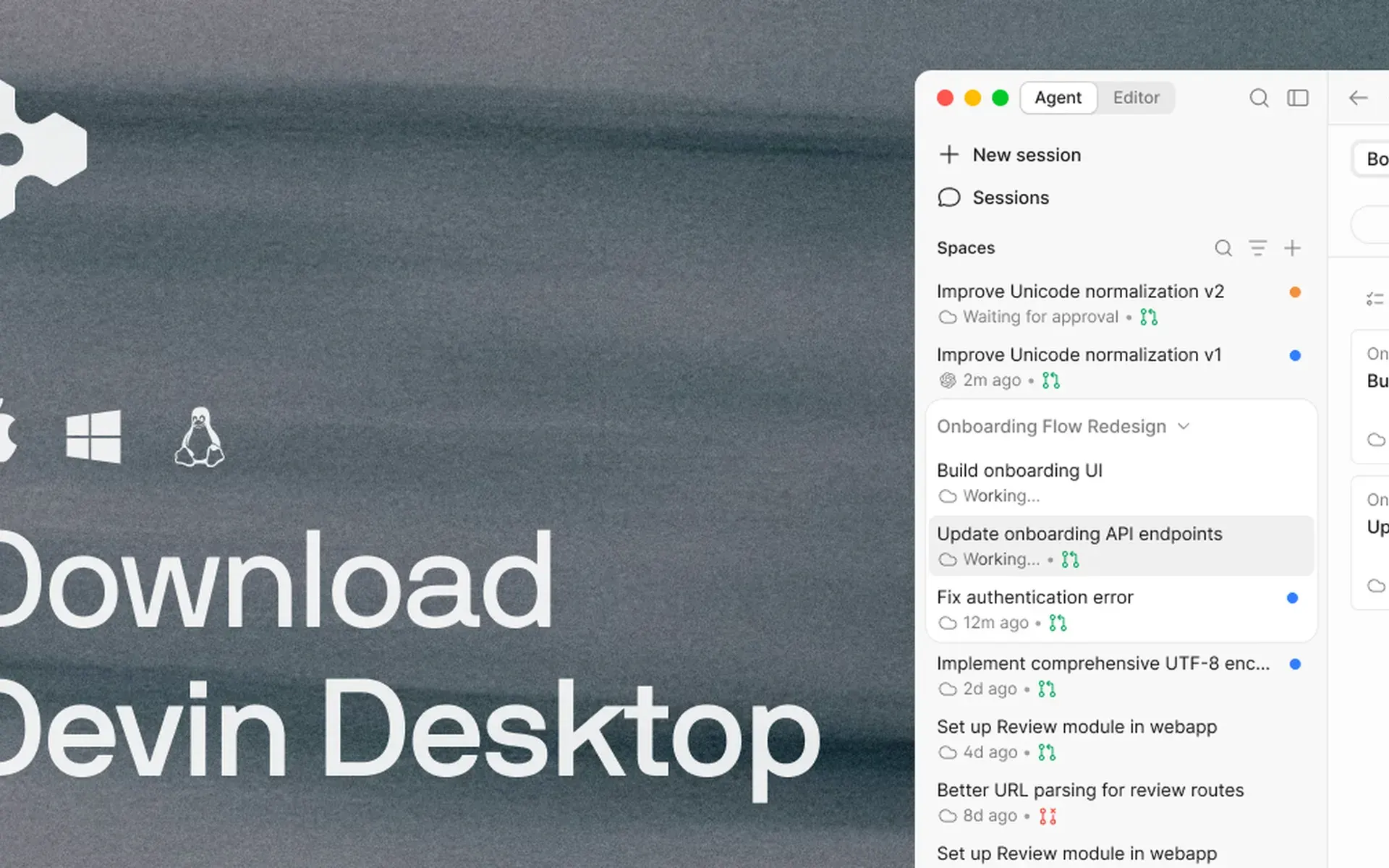Open the Sessions list

(x=1010, y=197)
